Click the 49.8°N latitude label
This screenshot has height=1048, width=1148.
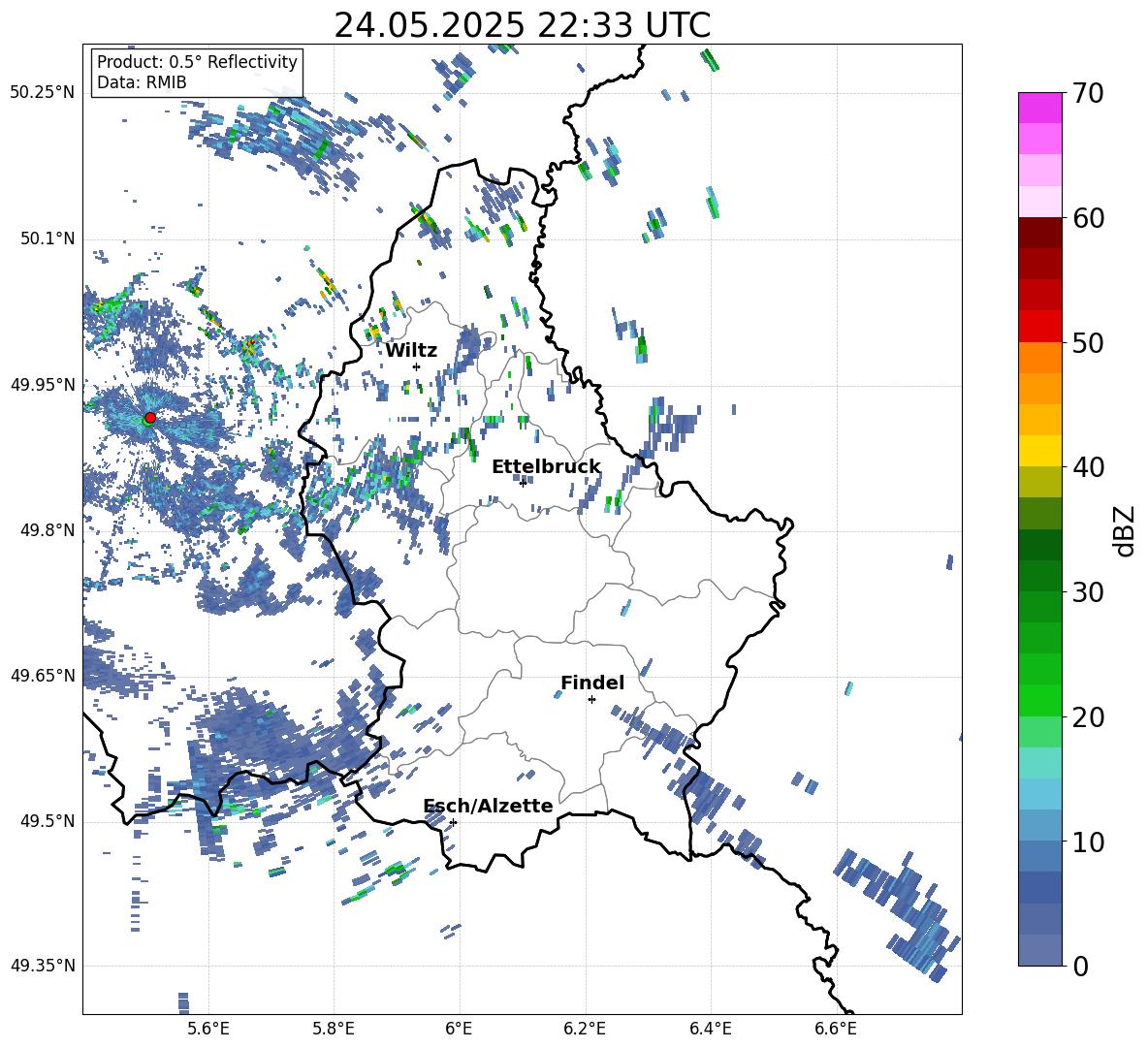point(48,530)
